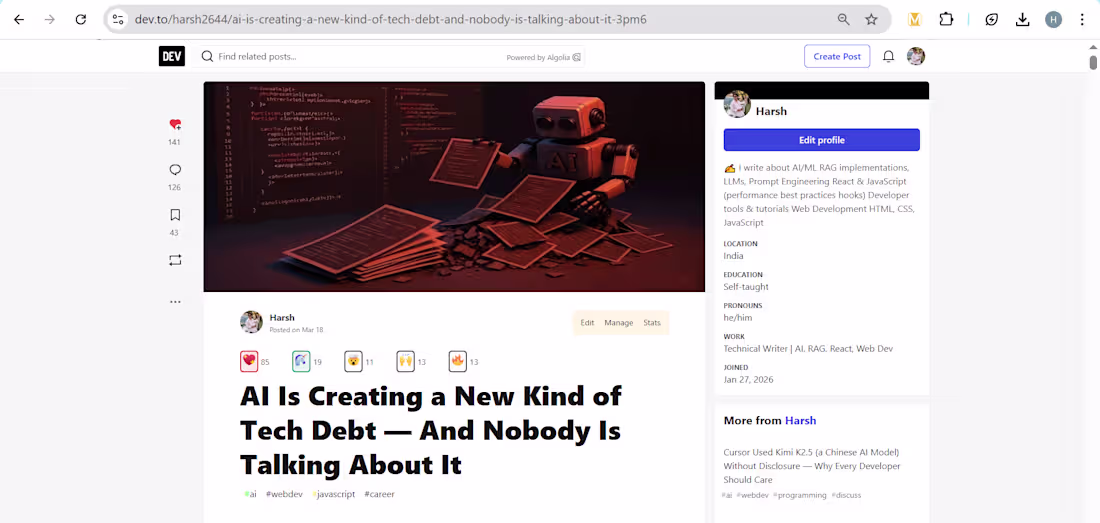Open the #career tag

tap(380, 494)
